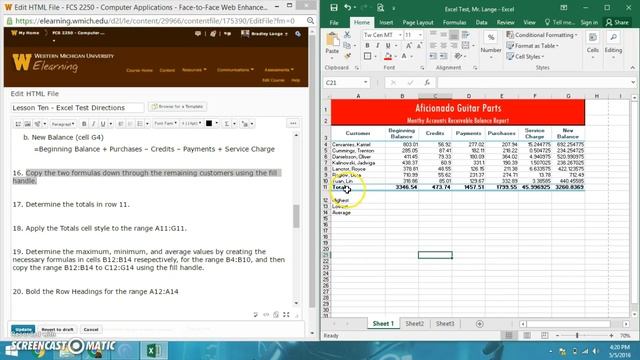
Task: Click Decrease Font Size icon in Excel
Action: [x=419, y=46]
